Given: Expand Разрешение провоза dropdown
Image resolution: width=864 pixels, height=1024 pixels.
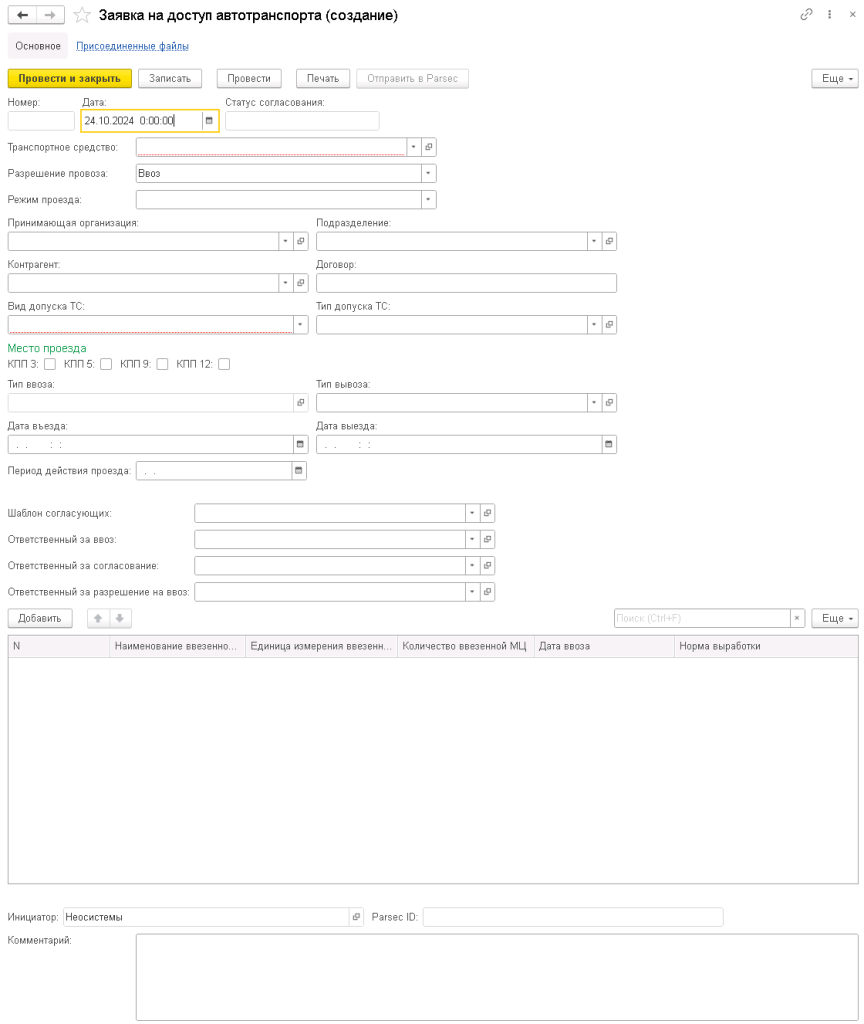Looking at the screenshot, I should 428,174.
